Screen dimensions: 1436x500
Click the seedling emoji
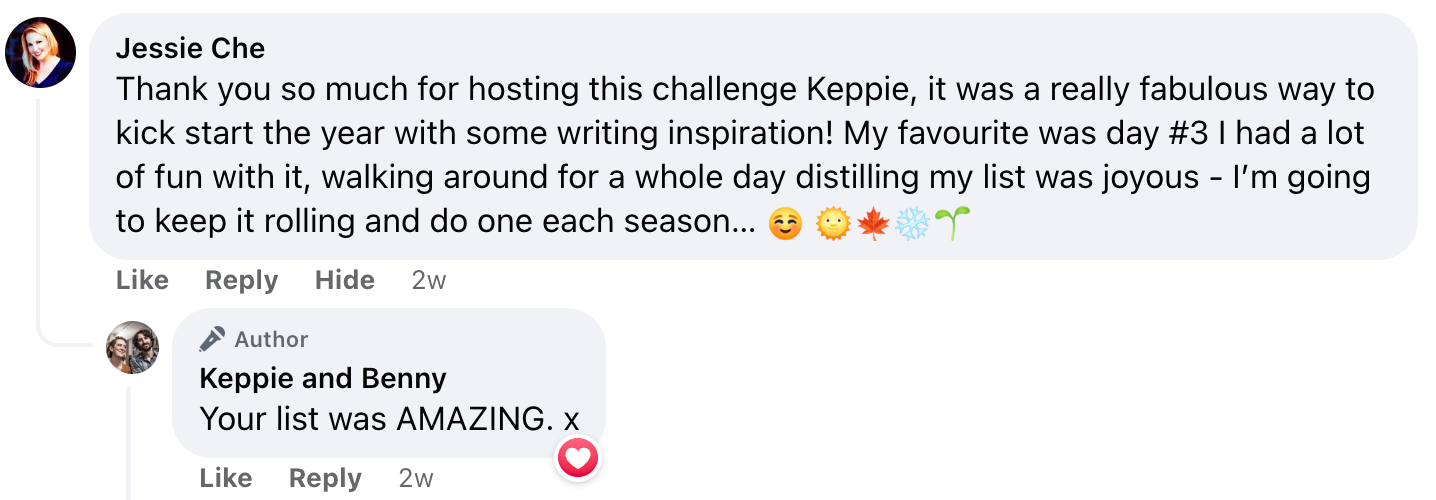click(952, 226)
